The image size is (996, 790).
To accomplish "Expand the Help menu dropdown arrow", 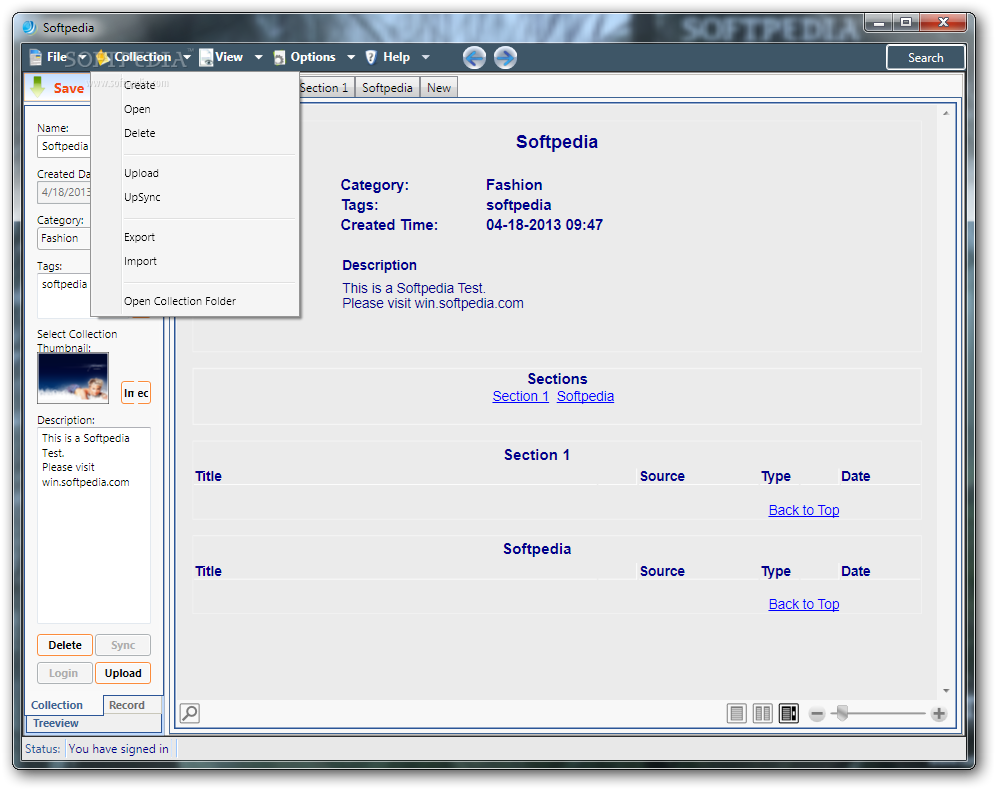I will pos(426,57).
